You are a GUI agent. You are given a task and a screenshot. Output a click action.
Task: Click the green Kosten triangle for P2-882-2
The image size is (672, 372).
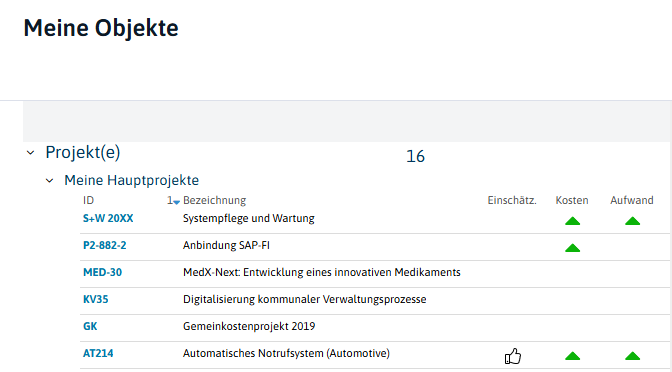572,248
